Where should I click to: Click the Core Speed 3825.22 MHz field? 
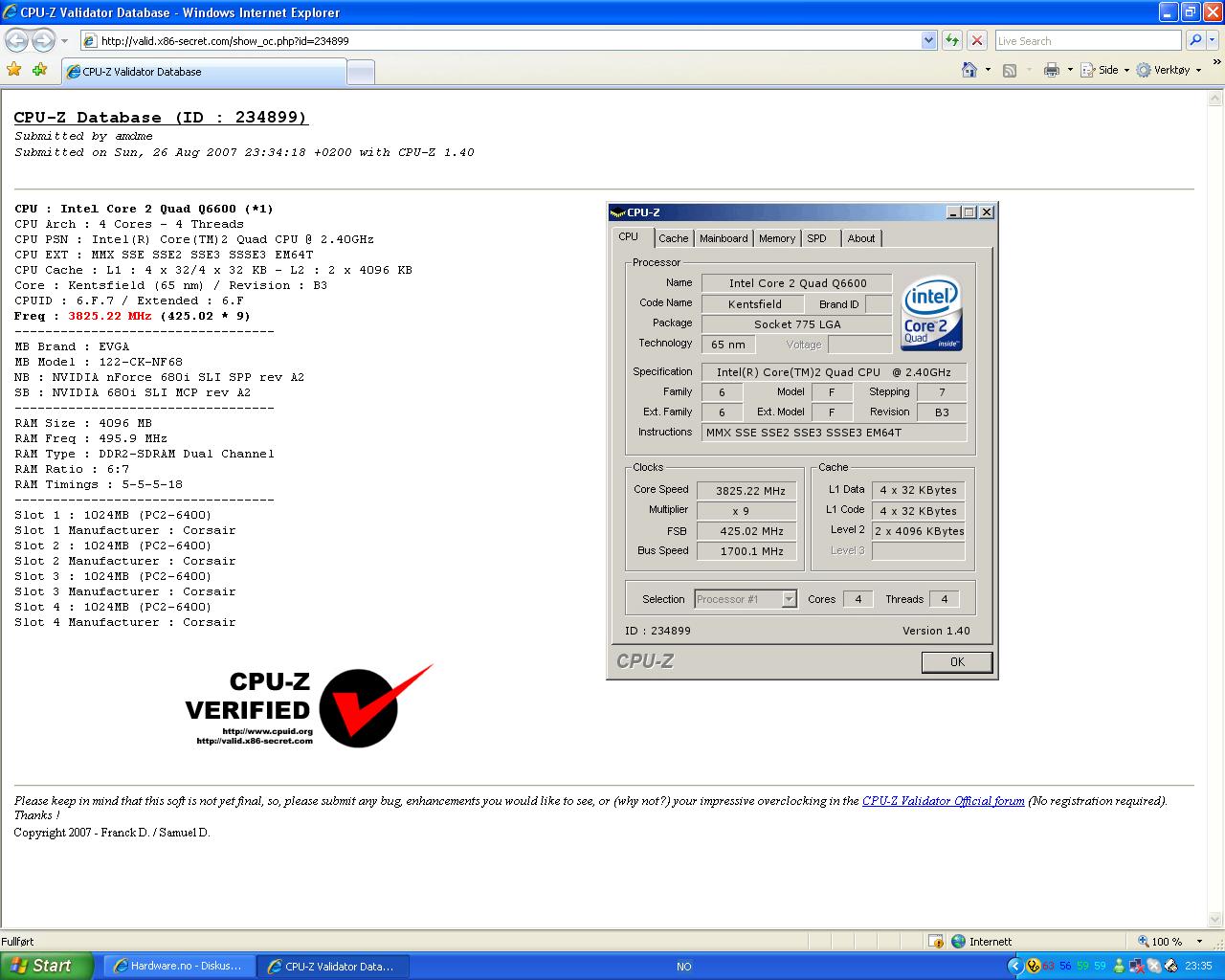coord(746,490)
